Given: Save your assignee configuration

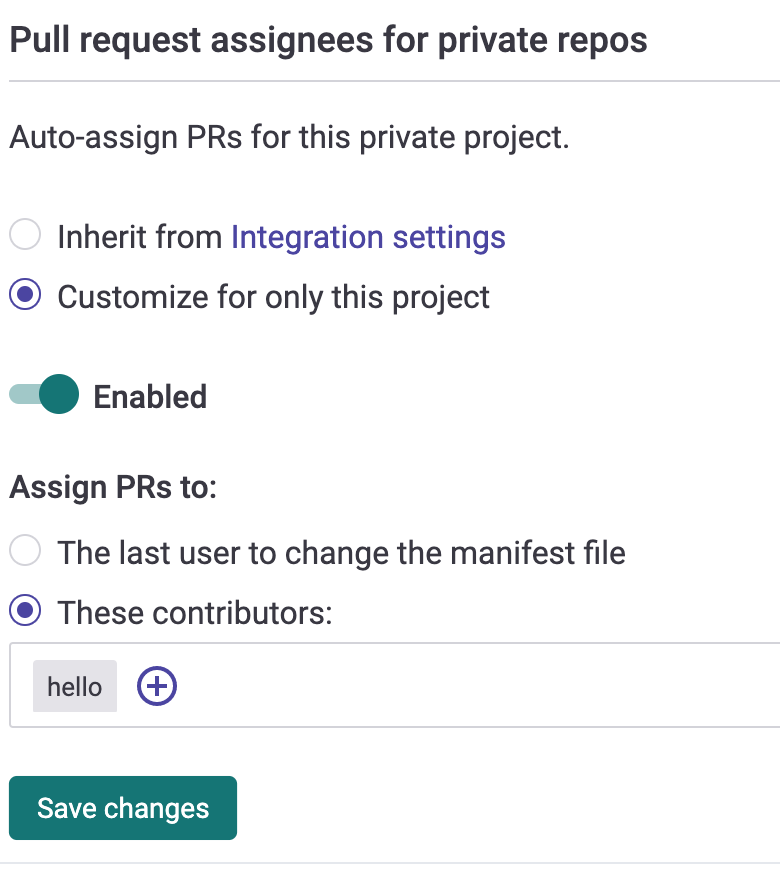Looking at the screenshot, I should point(122,807).
